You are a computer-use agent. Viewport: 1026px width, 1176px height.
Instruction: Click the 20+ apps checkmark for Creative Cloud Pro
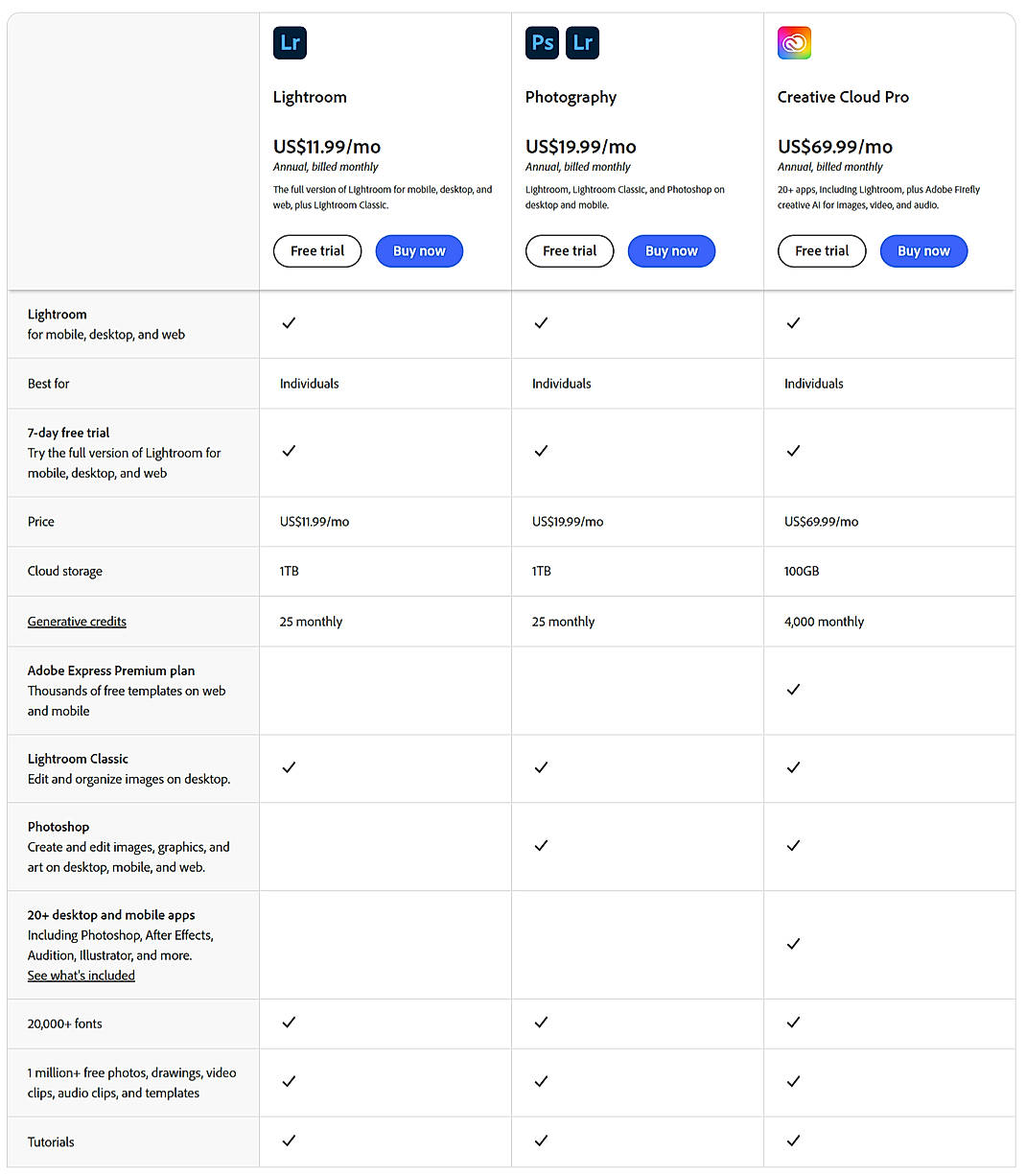[793, 944]
